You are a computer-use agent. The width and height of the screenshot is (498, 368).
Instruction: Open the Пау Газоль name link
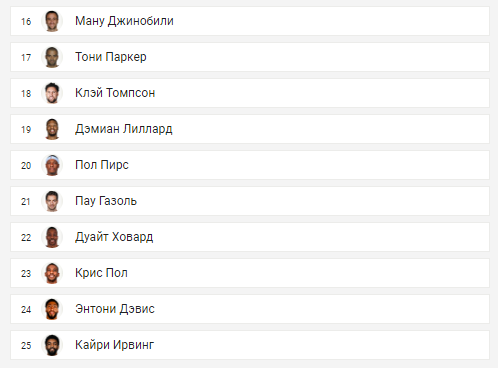click(106, 201)
